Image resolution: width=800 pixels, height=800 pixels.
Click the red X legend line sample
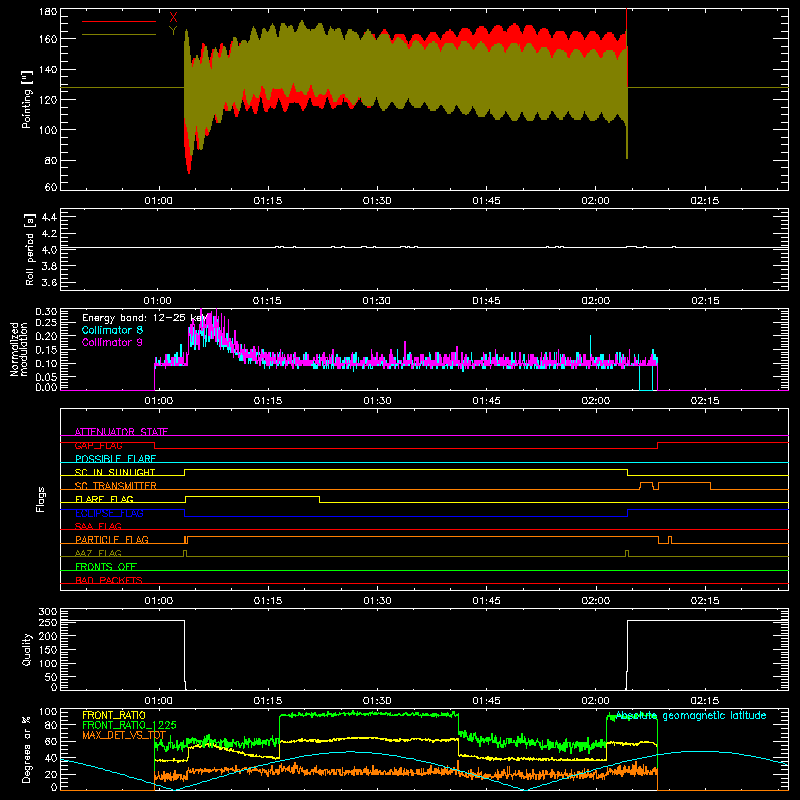pyautogui.click(x=119, y=21)
